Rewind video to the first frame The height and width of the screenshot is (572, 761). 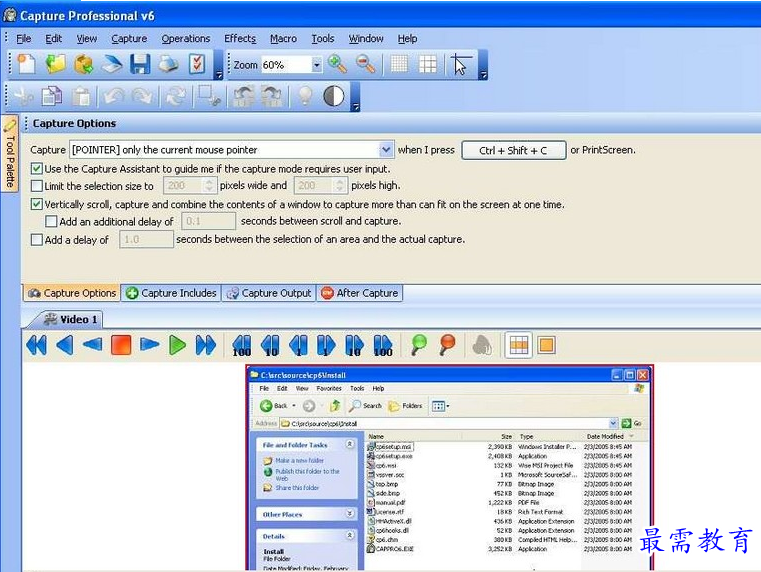tap(37, 345)
